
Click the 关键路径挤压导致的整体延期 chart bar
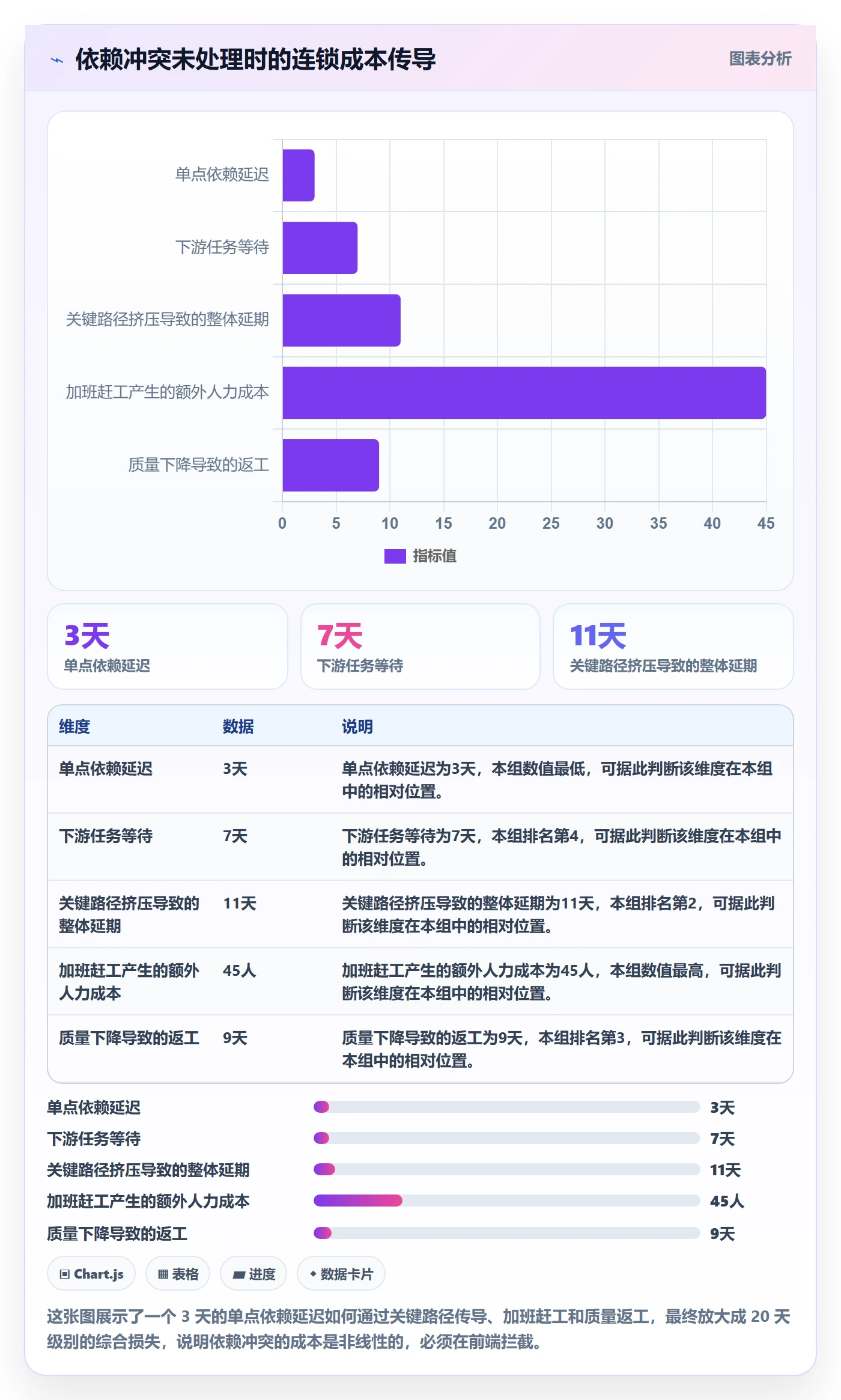(x=342, y=320)
